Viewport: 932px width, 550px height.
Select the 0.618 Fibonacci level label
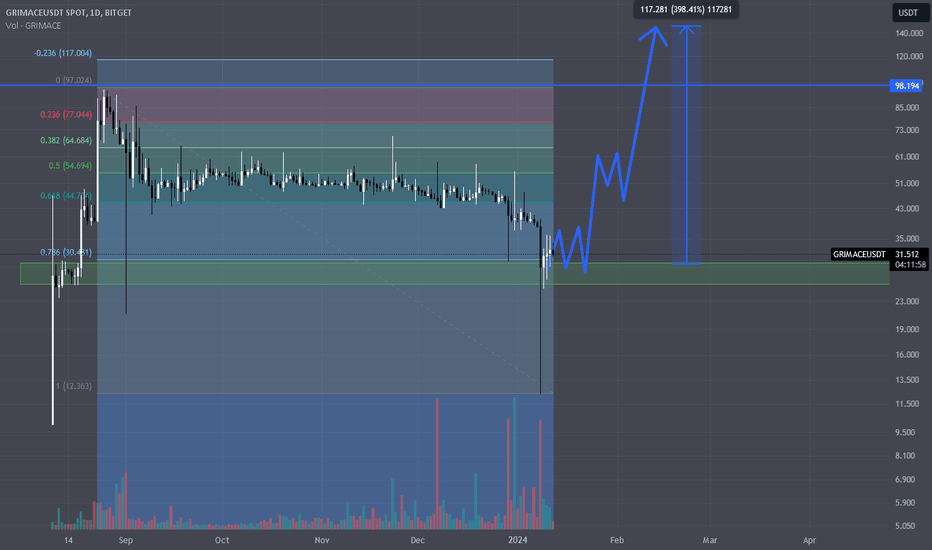coord(66,195)
